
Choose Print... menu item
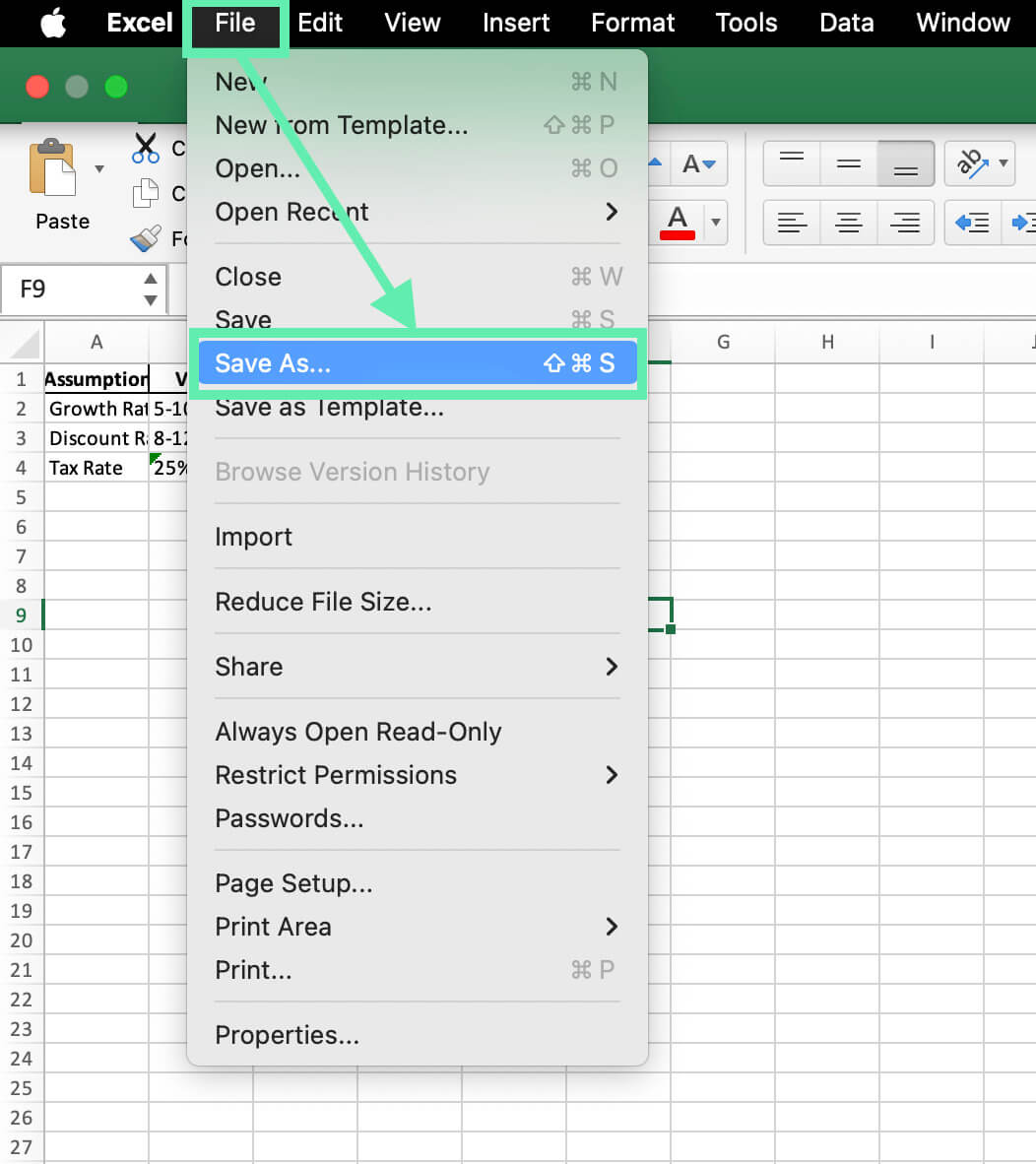pyautogui.click(x=418, y=970)
